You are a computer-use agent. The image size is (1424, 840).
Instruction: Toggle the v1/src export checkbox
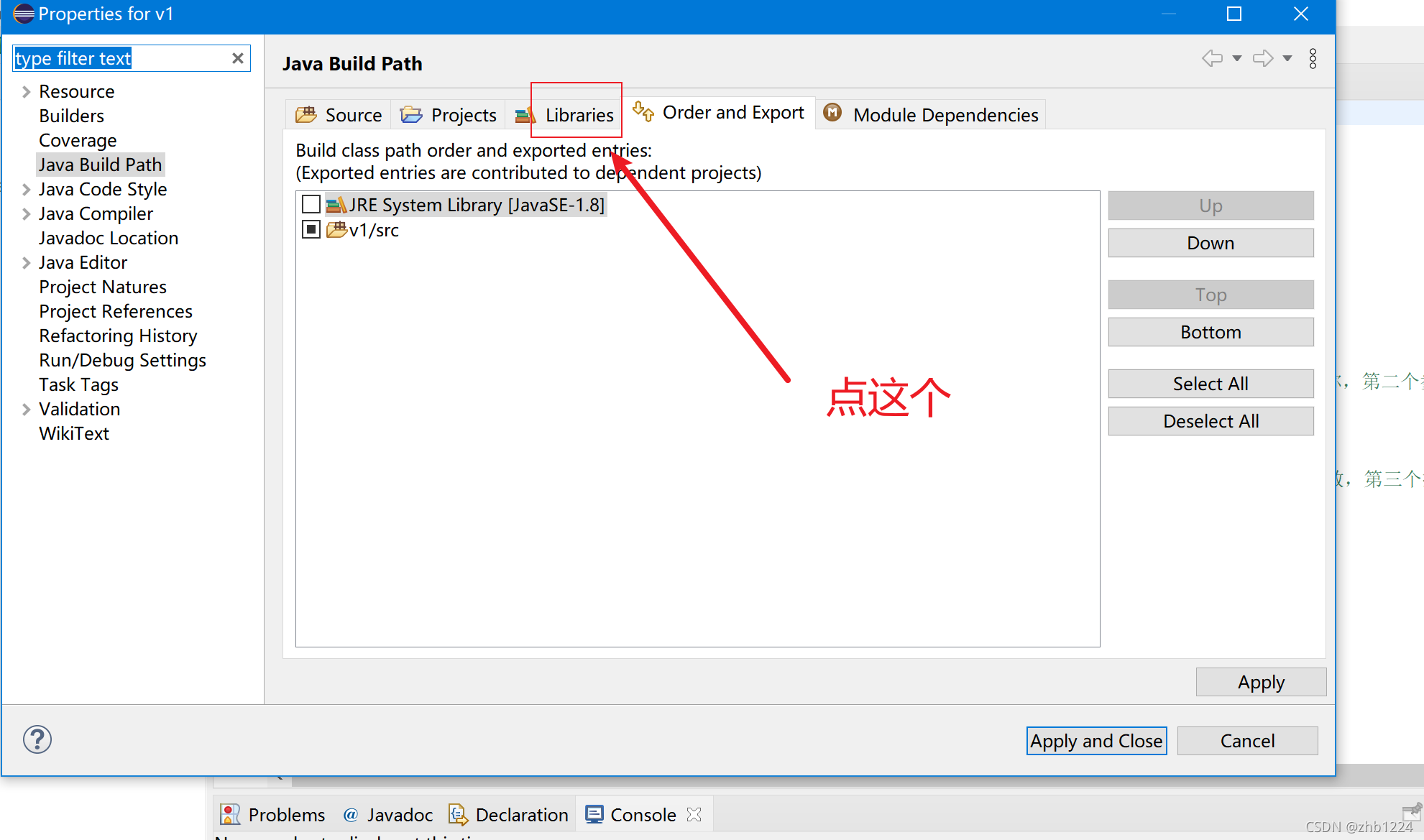pos(311,229)
